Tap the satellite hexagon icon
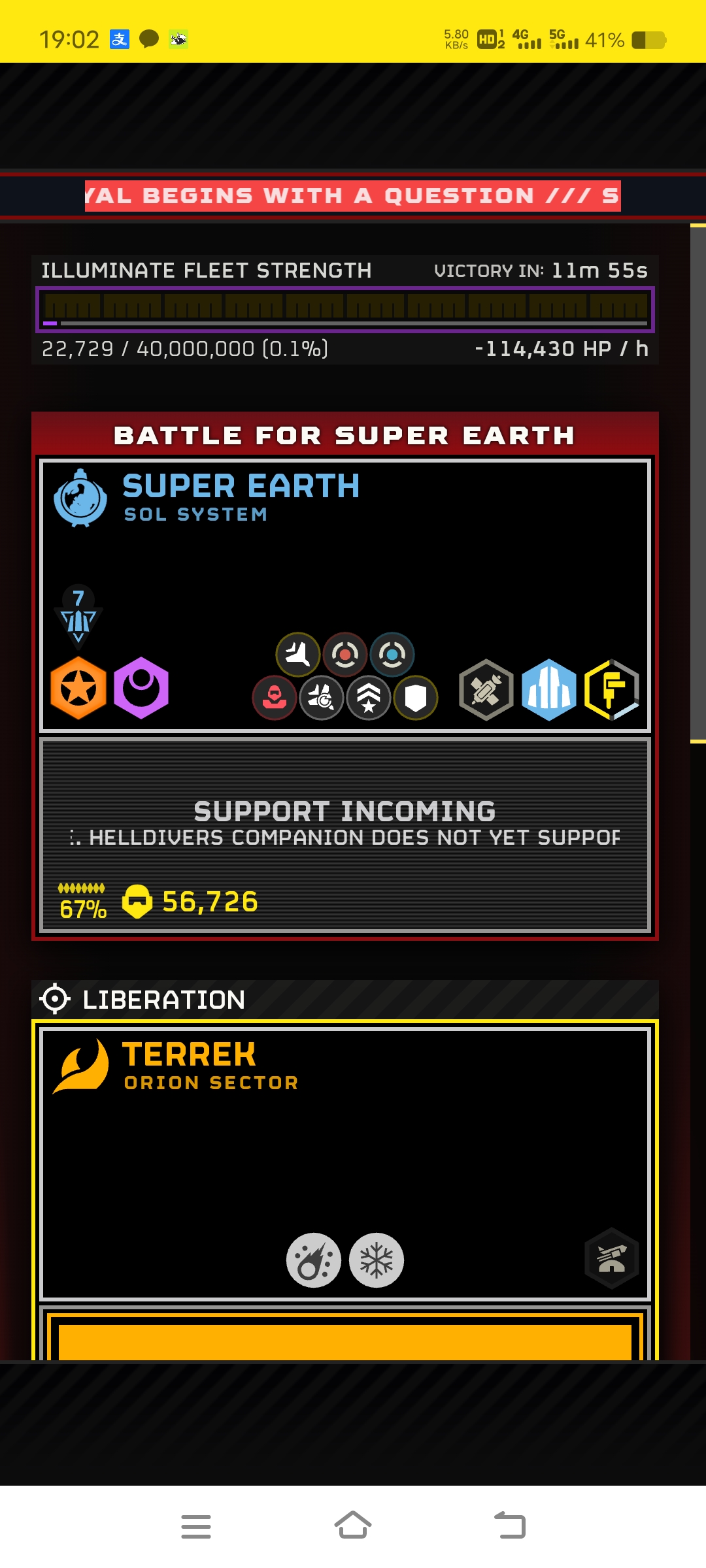This screenshot has width=706, height=1568. coord(486,690)
